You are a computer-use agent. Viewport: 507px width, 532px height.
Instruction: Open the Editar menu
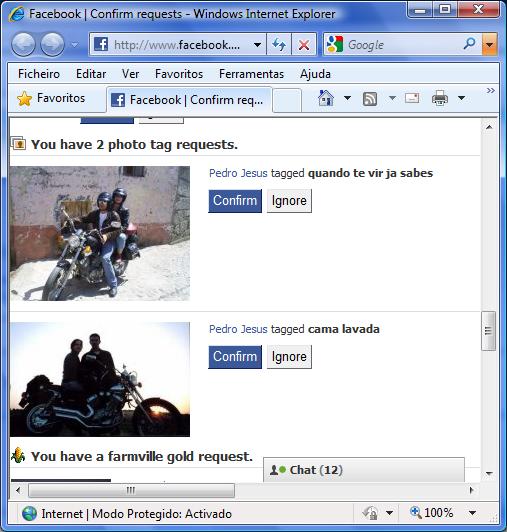(x=91, y=74)
